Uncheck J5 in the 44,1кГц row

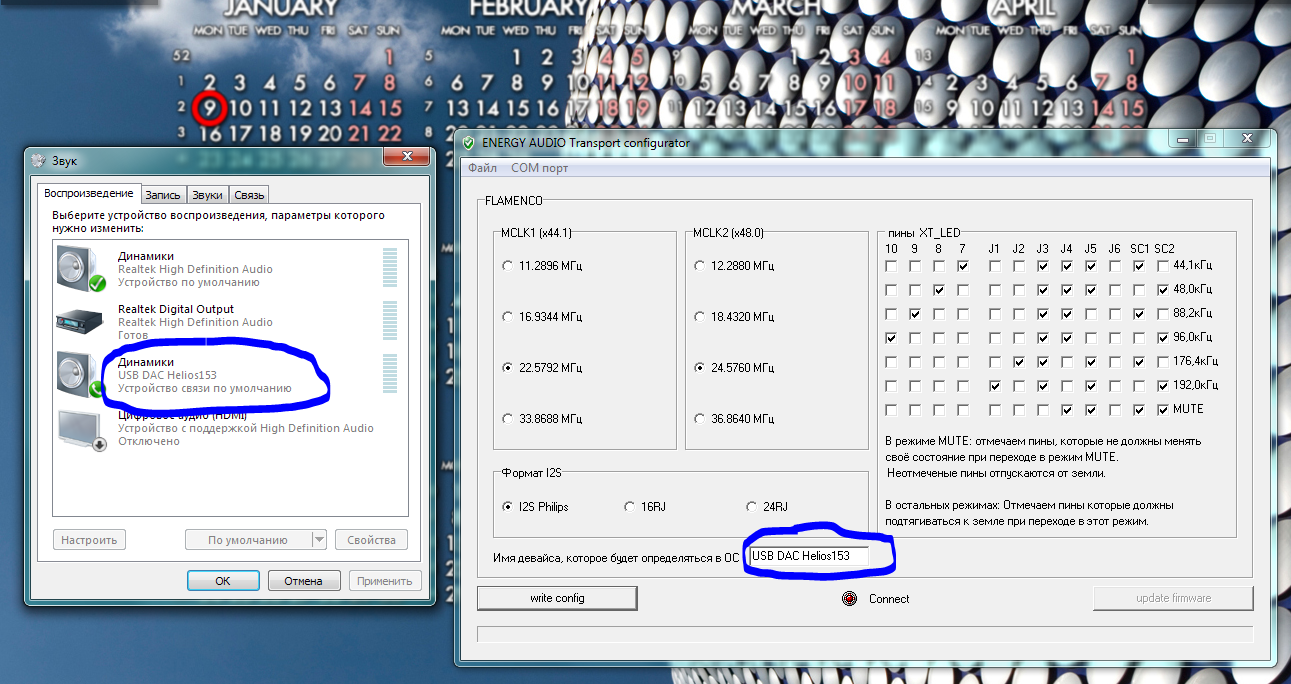1091,266
